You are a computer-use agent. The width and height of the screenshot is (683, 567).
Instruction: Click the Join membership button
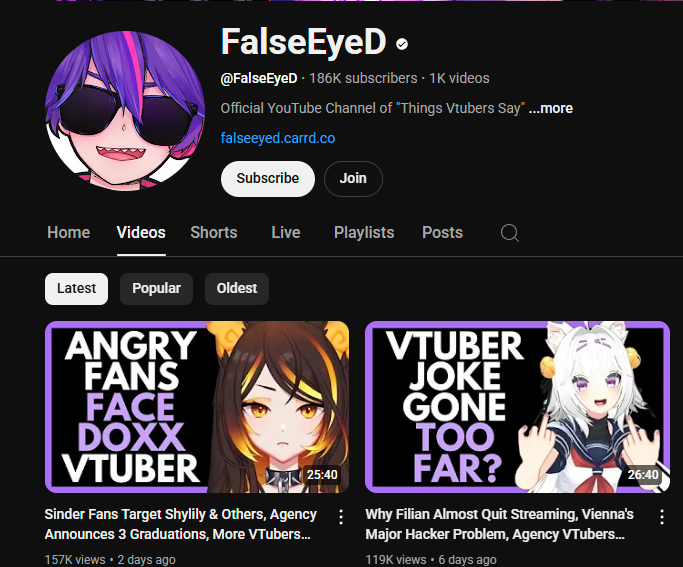click(x=353, y=179)
